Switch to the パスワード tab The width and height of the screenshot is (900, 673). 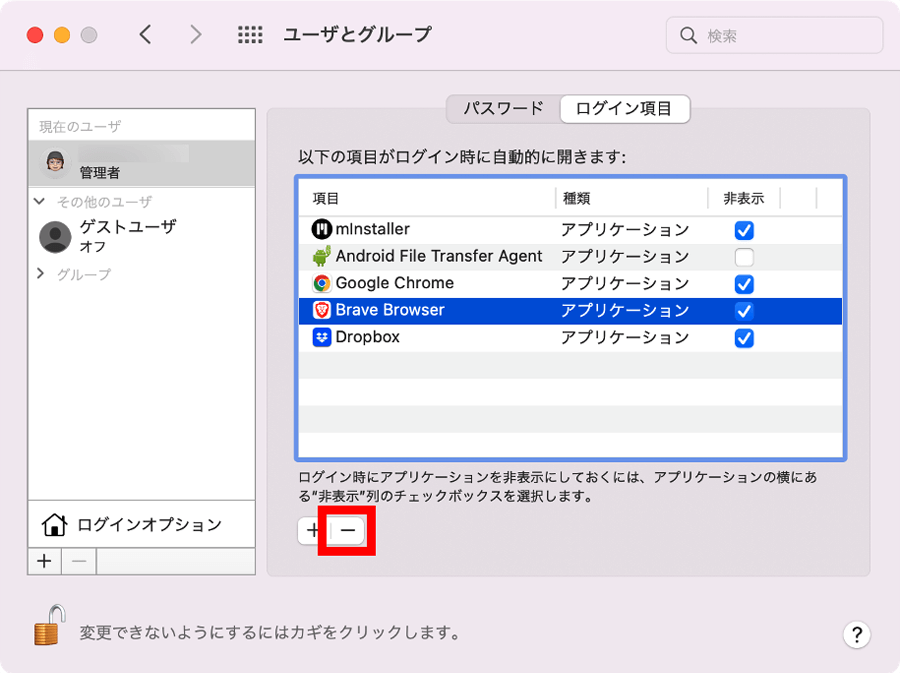coord(503,108)
